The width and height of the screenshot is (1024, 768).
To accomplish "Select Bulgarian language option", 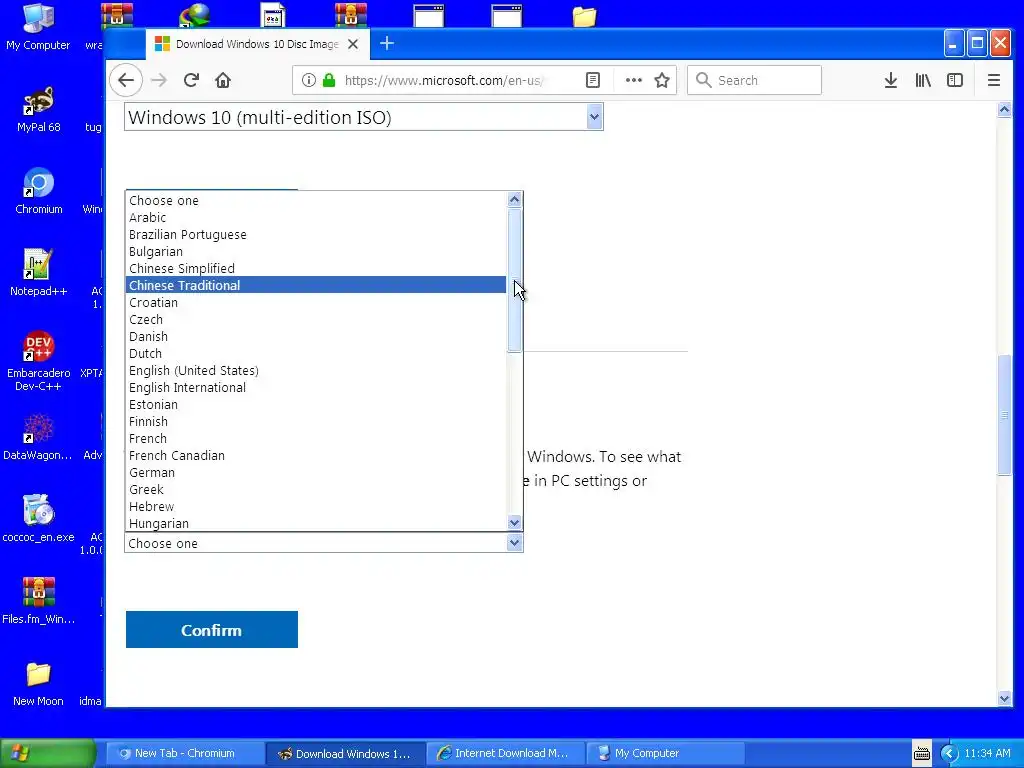I will coord(315,251).
